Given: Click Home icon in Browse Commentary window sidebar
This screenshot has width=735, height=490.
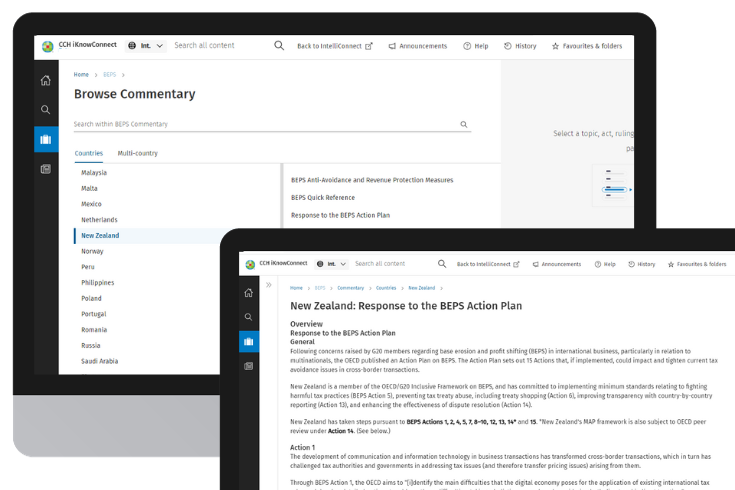Looking at the screenshot, I should point(46,80).
